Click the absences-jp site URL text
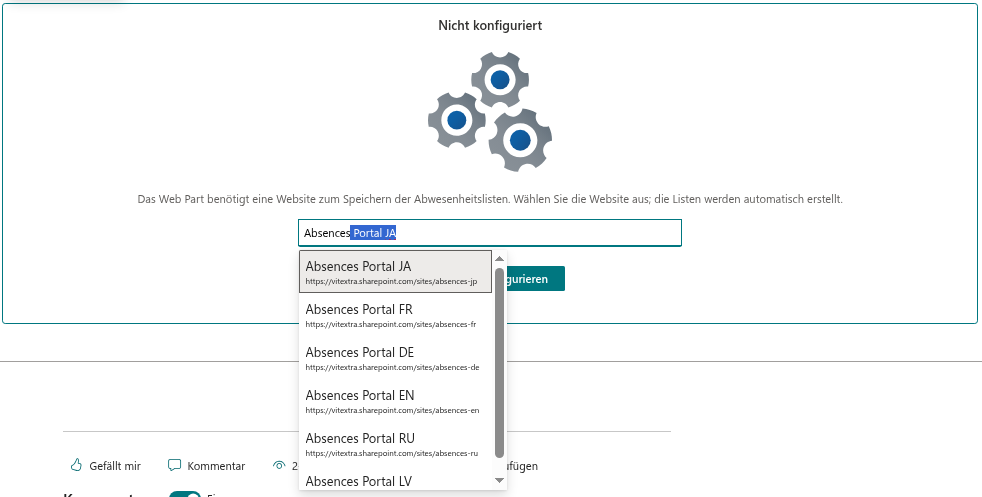Image resolution: width=982 pixels, height=497 pixels. point(391,282)
